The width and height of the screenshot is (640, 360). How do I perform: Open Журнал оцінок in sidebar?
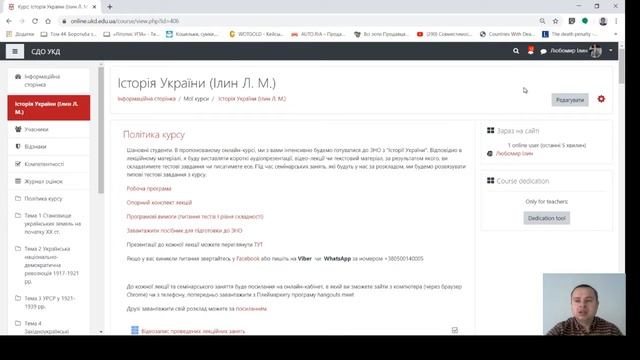(49, 181)
